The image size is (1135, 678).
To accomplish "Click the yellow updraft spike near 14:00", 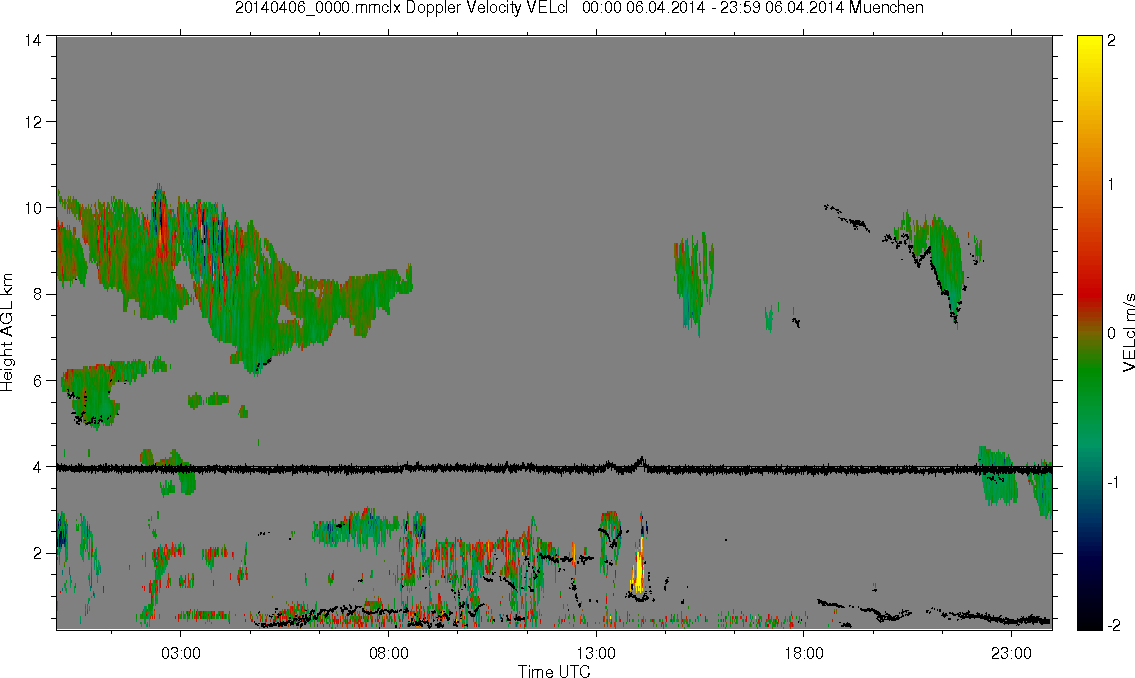I will [x=638, y=568].
